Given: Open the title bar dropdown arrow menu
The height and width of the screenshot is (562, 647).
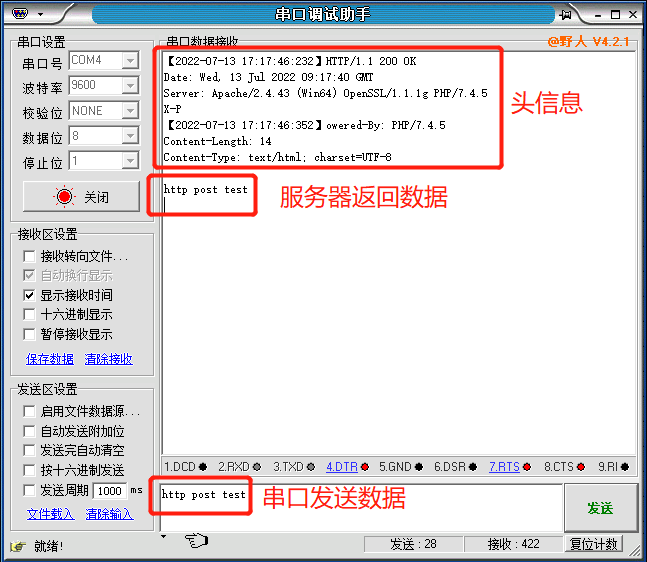Looking at the screenshot, I should coord(40,14).
